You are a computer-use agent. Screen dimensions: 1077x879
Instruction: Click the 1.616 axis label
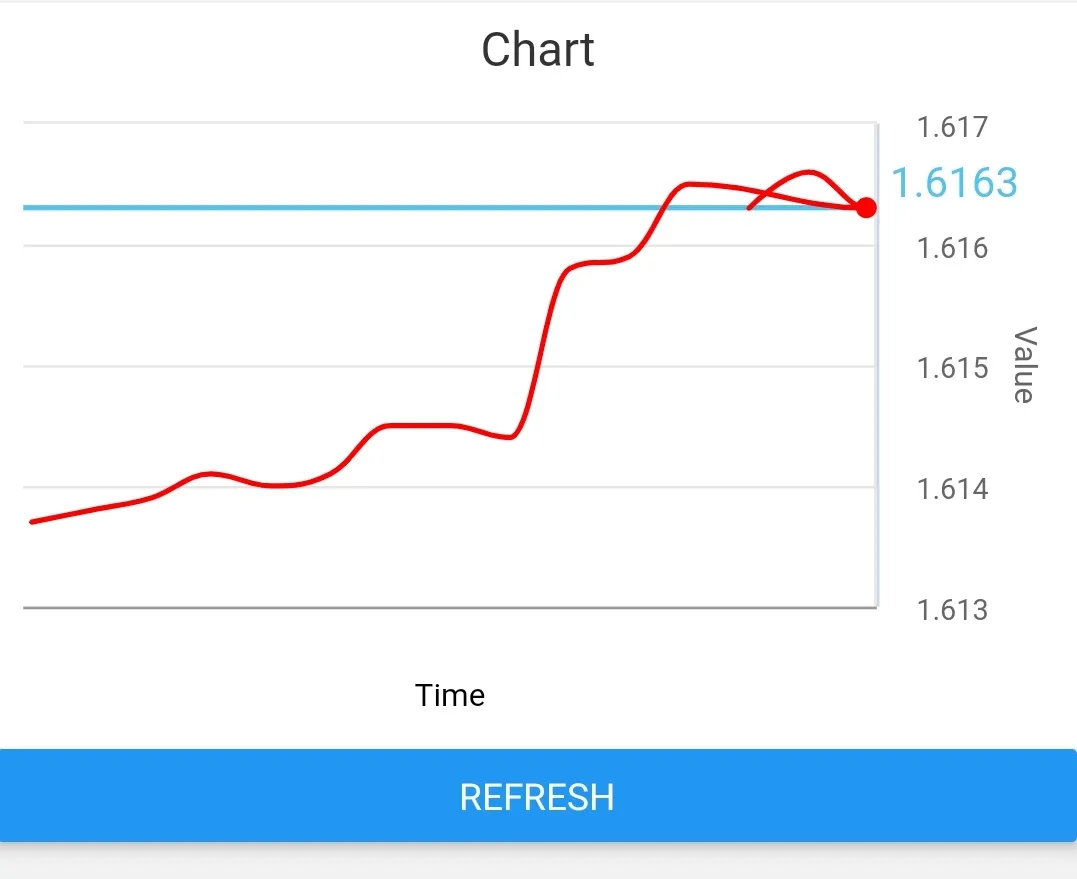[952, 247]
